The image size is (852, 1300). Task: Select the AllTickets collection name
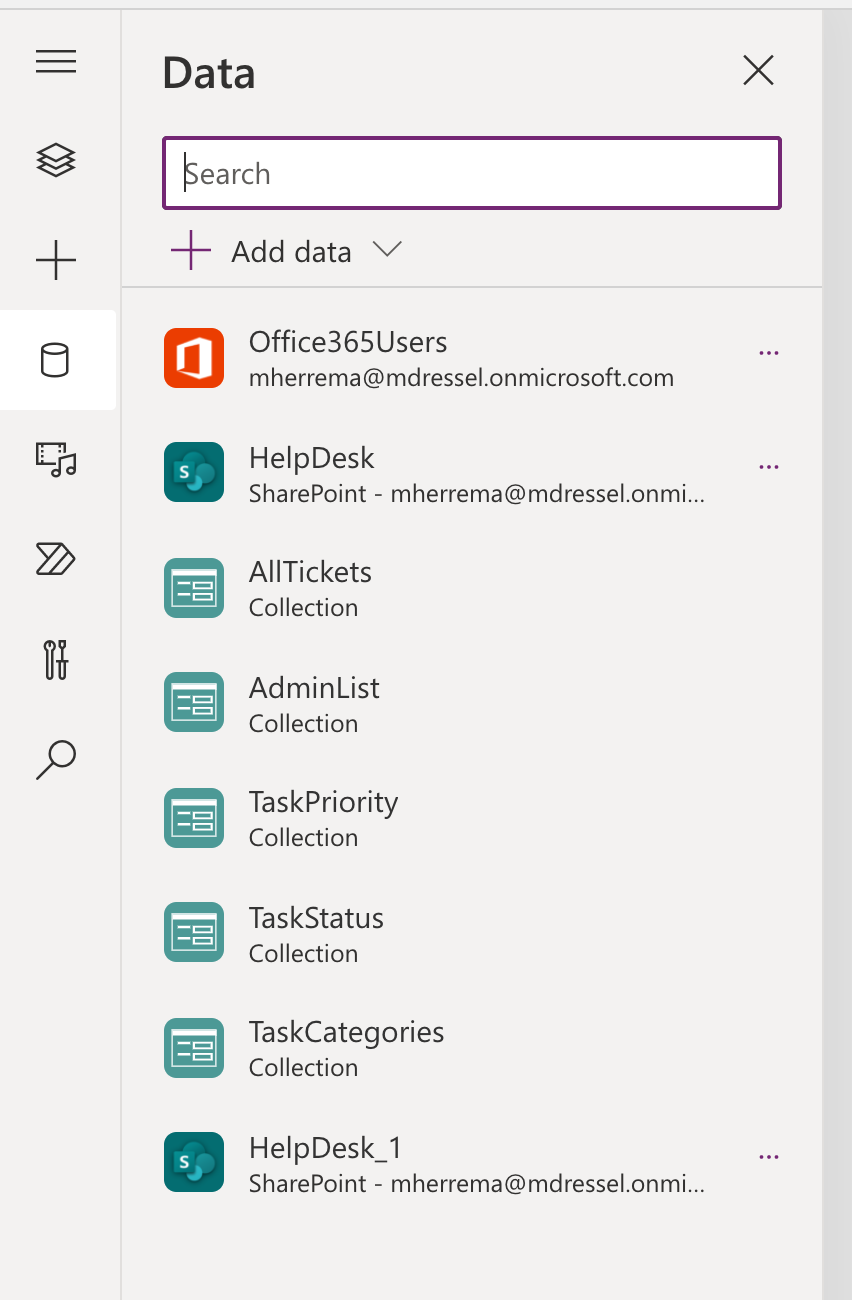click(310, 572)
